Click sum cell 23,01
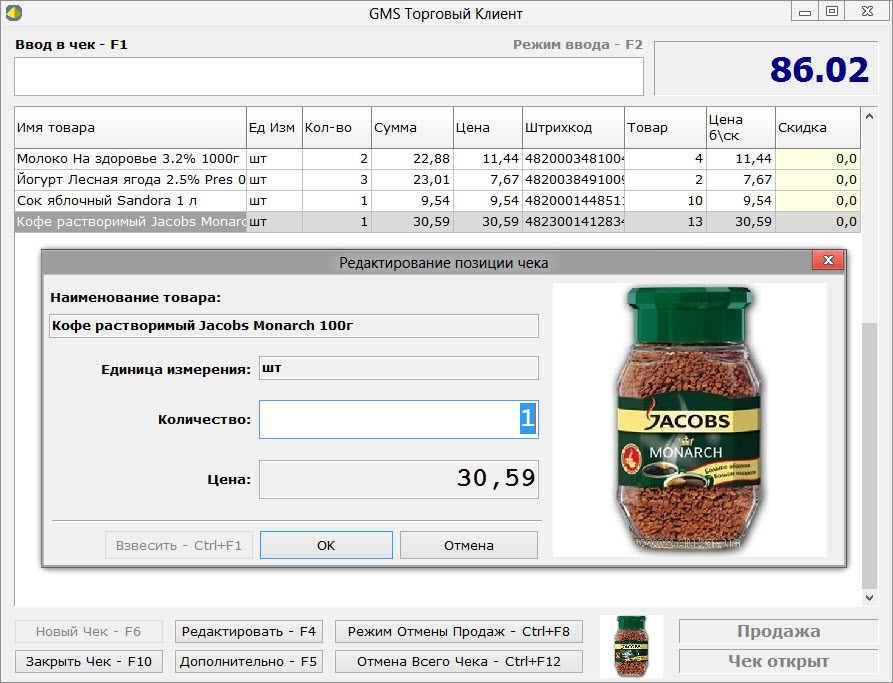The height and width of the screenshot is (683, 893). [x=412, y=179]
